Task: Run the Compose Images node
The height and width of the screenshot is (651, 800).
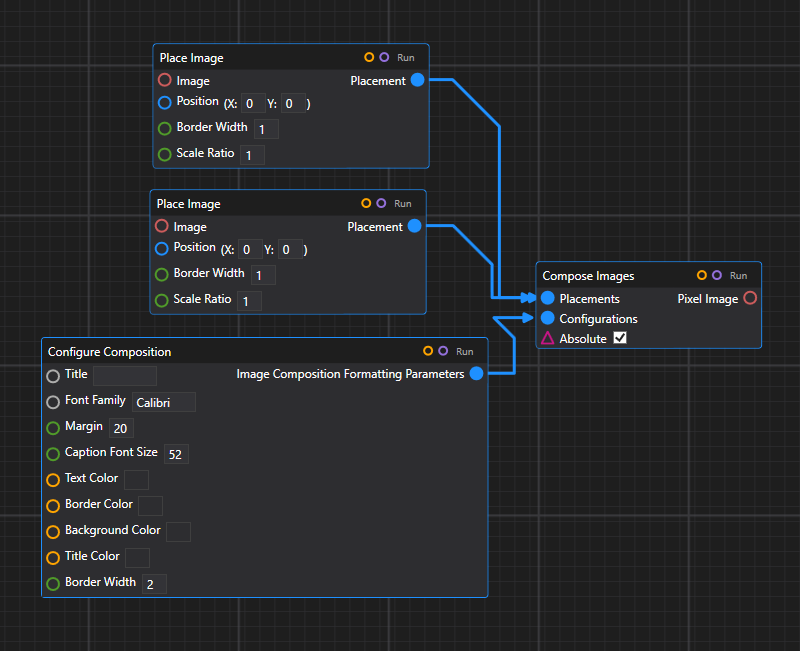Action: pyautogui.click(x=738, y=276)
